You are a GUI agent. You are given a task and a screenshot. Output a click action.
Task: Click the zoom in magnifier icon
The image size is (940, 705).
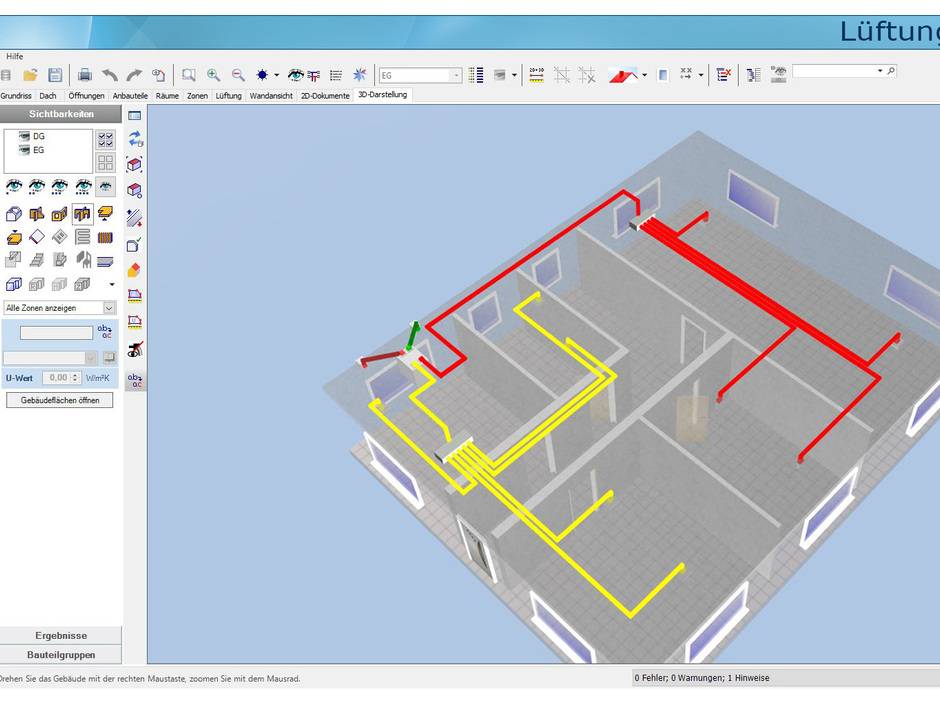(213, 75)
